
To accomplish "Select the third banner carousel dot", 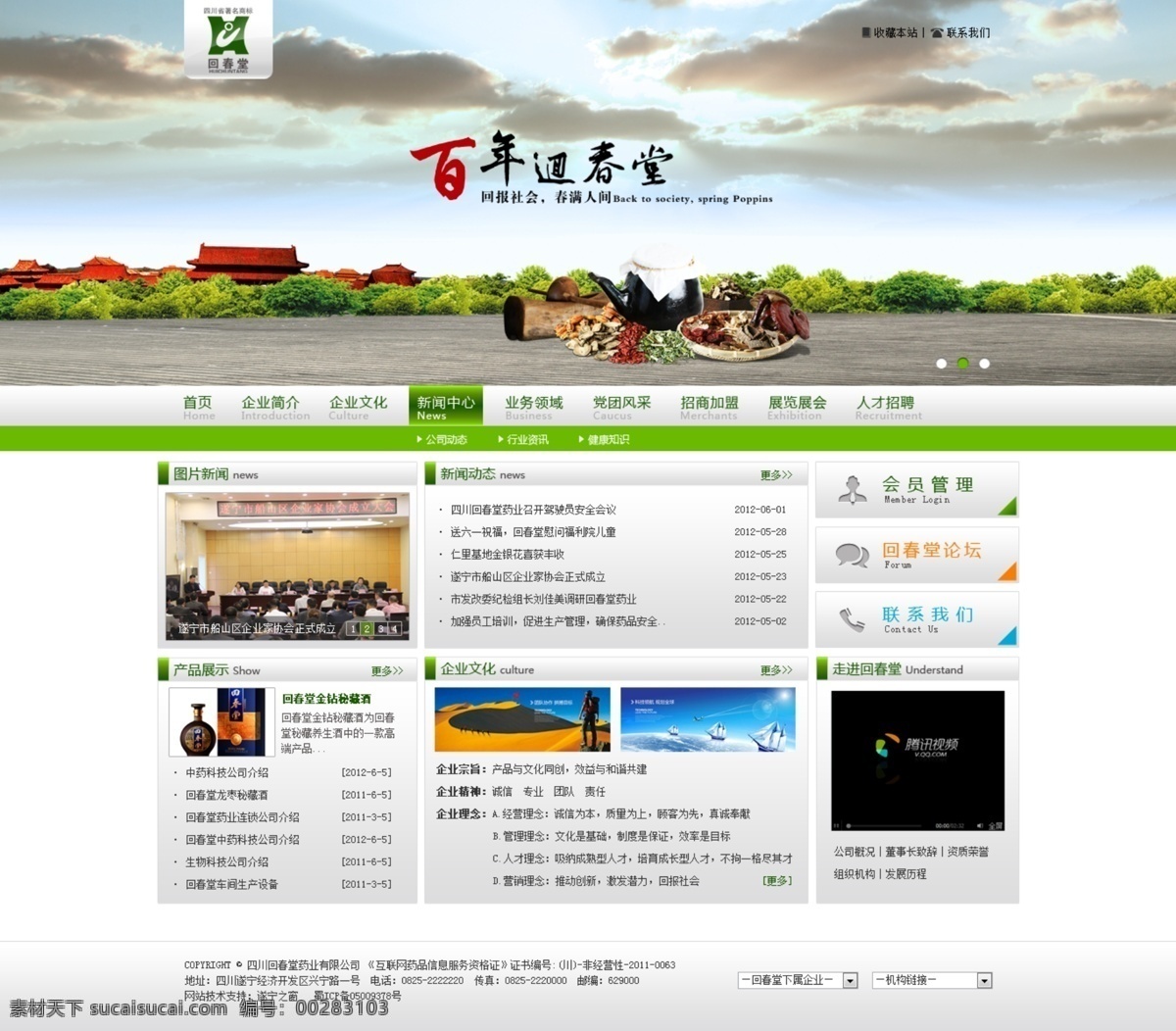I will click(985, 364).
